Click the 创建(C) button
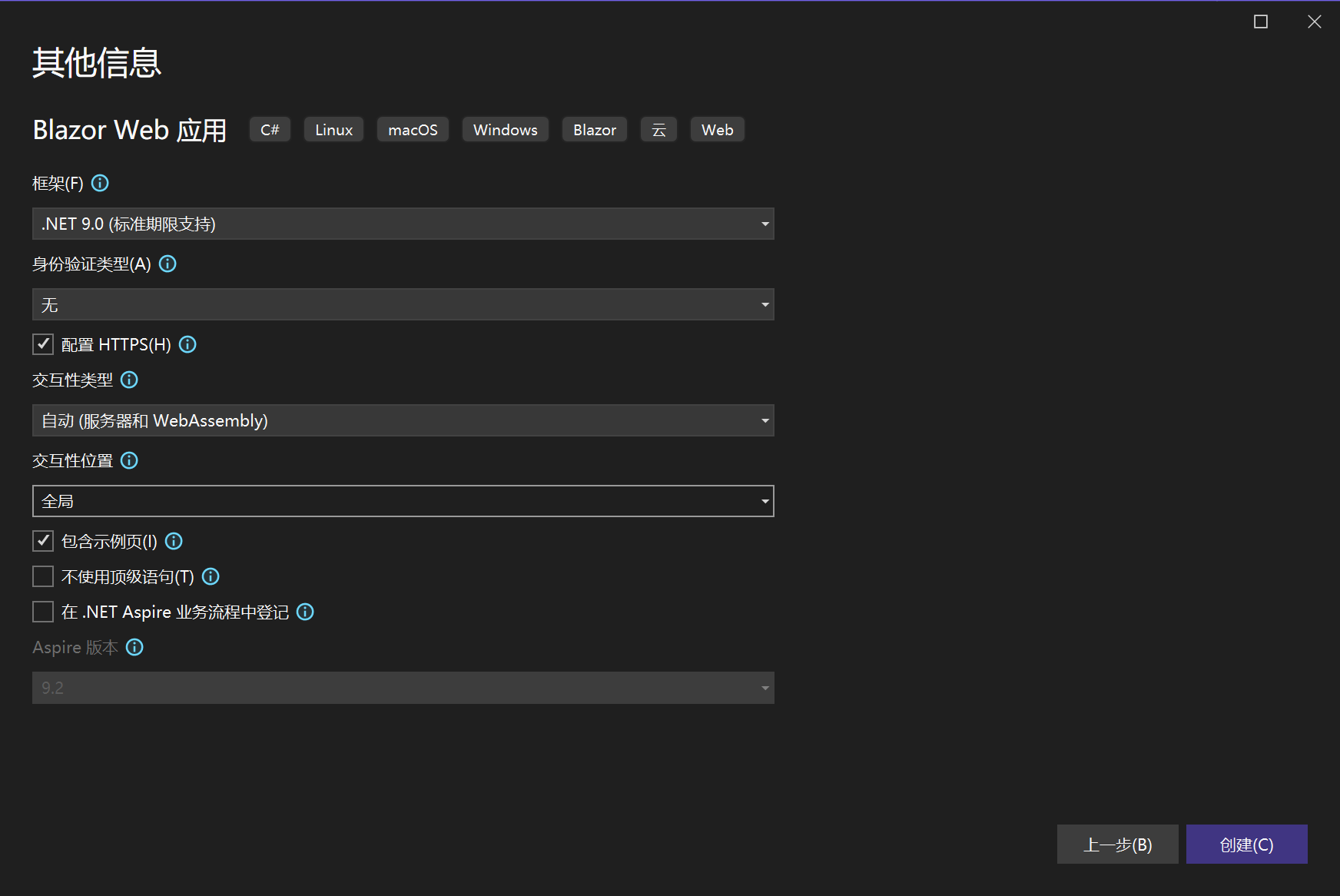The height and width of the screenshot is (896, 1340). (1246, 845)
